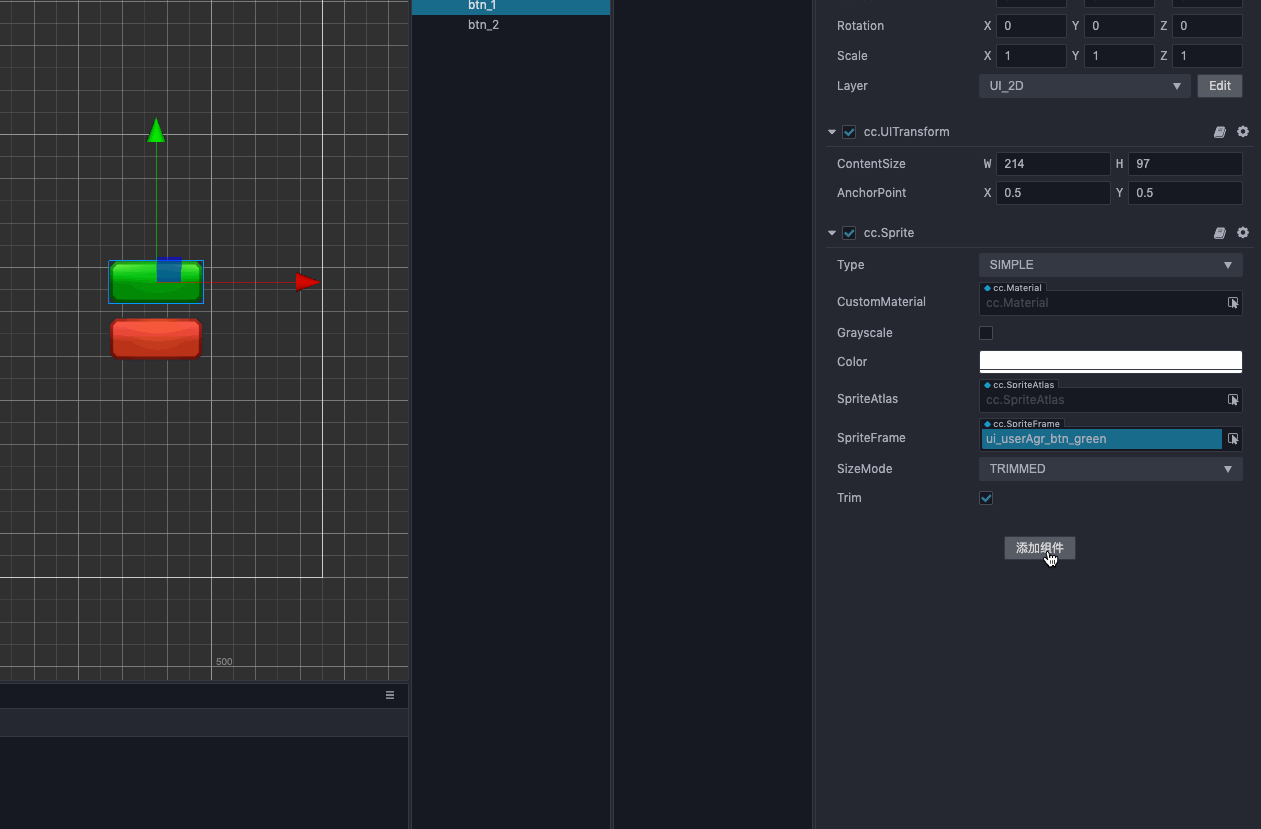Open the SizeMode TRIMMED dropdown
1261x829 pixels.
click(1110, 469)
